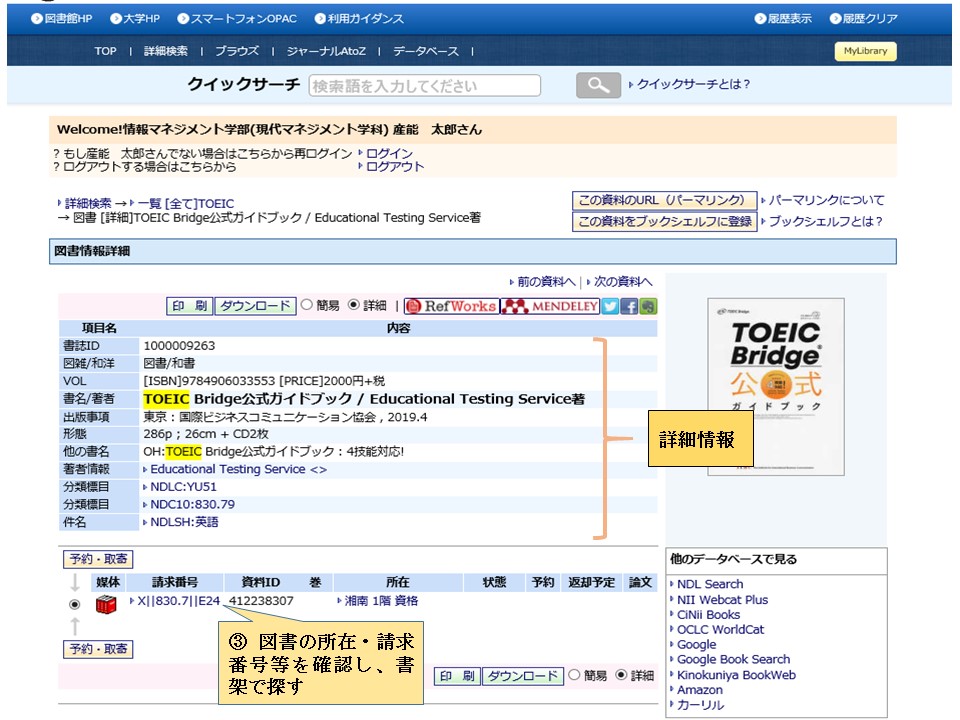Image resolution: width=960 pixels, height=720 pixels.
Task: Open Kinokuniya BookWeb link
Action: 736,675
